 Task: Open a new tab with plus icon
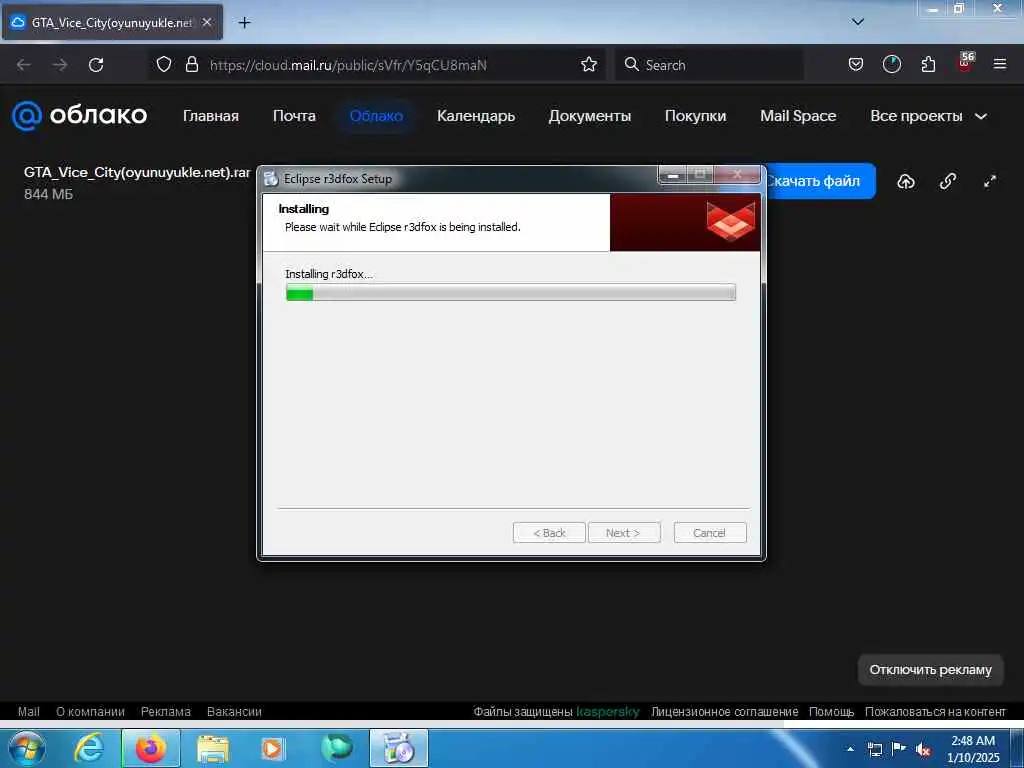coord(244,23)
